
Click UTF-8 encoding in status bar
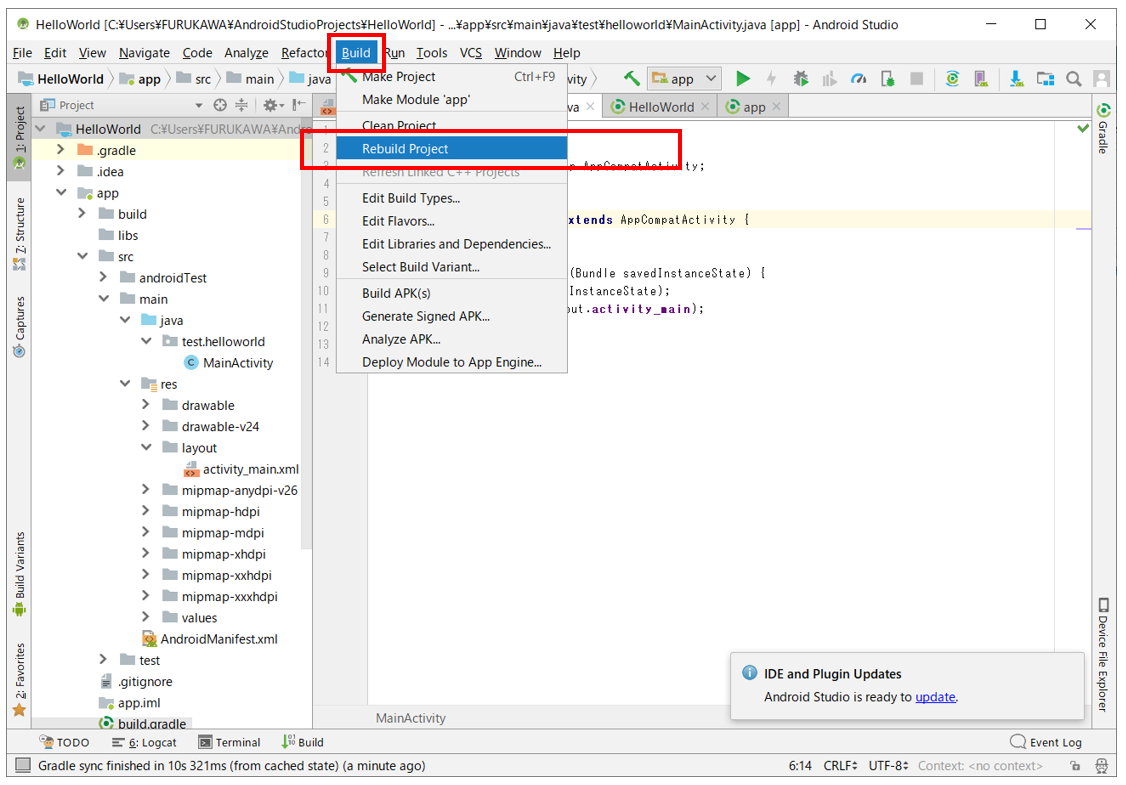tap(888, 766)
